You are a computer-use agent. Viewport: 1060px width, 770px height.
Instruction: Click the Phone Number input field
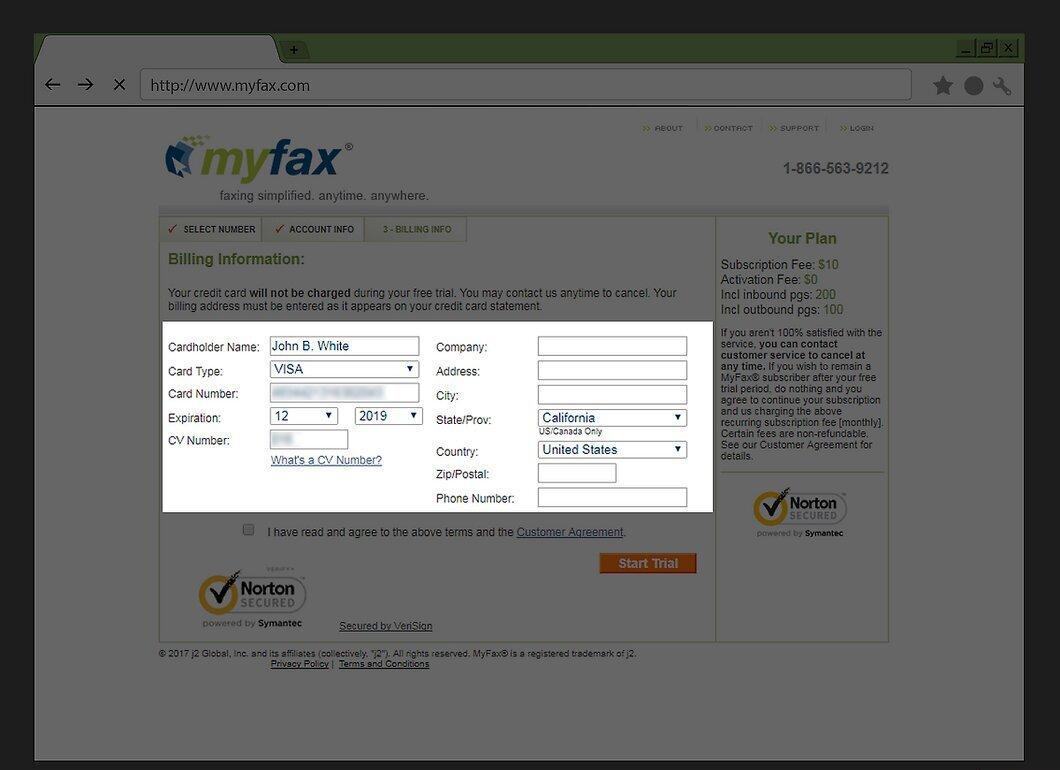(x=612, y=498)
